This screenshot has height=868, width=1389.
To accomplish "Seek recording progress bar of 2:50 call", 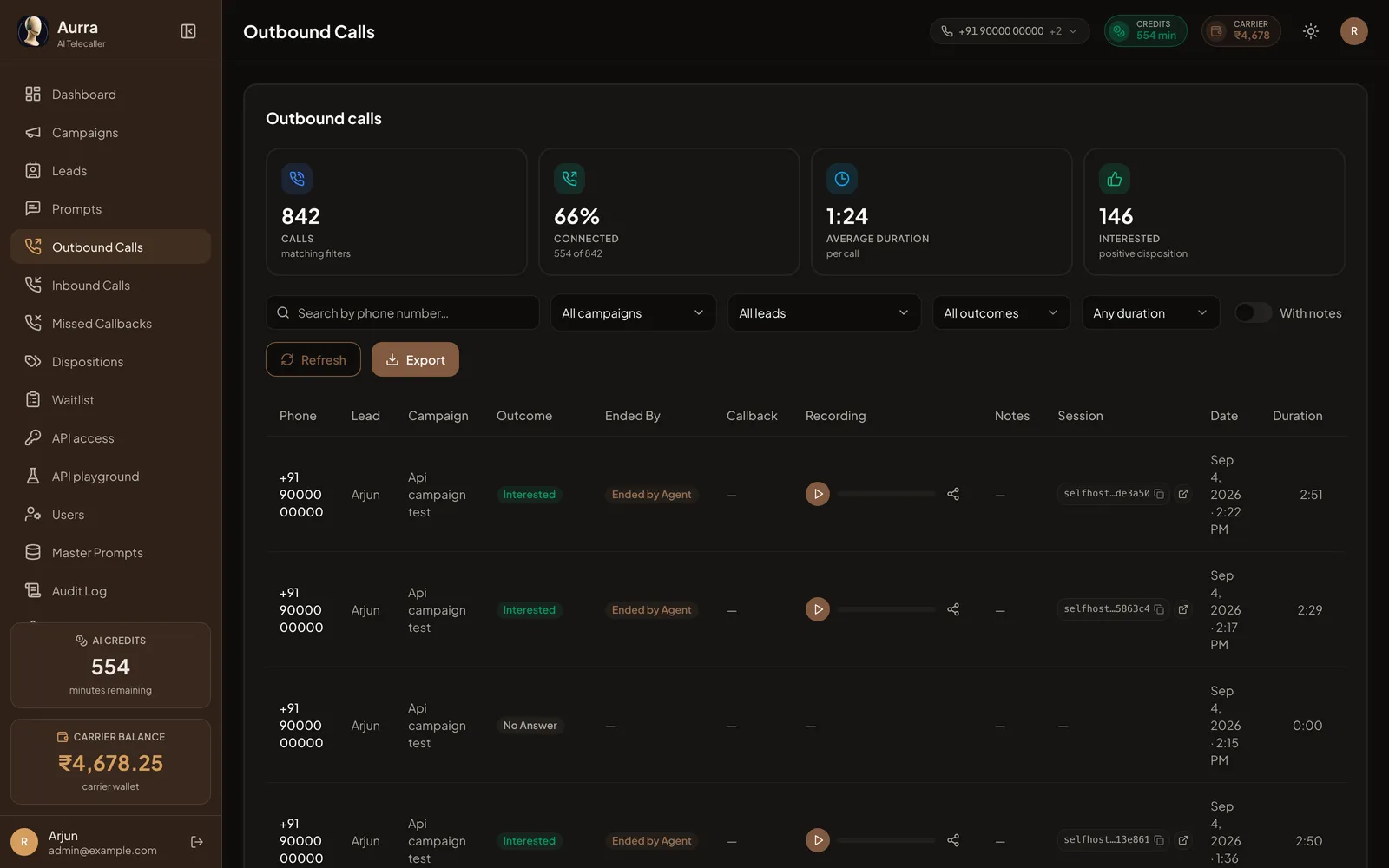I will [886, 840].
